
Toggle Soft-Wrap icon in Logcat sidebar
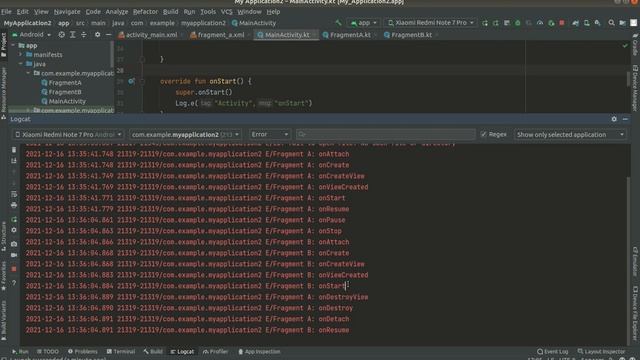(x=14, y=194)
